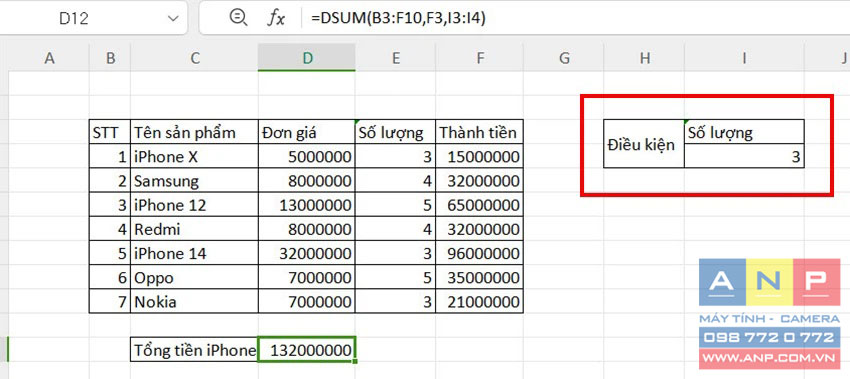Click the criteria value cell containing 3
This screenshot has width=850, height=379.
click(x=744, y=156)
